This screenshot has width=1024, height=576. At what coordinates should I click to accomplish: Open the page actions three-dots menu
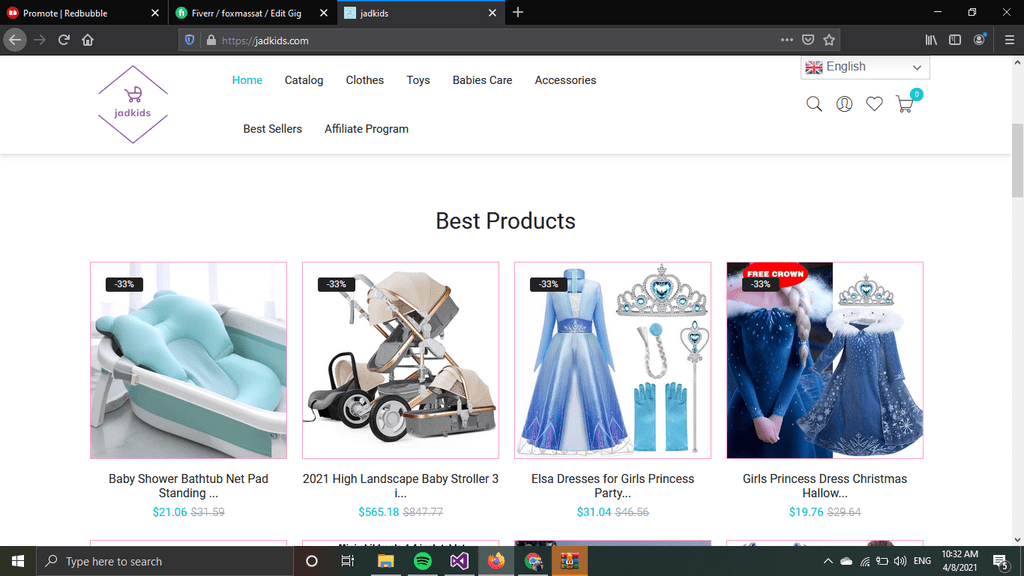point(786,40)
